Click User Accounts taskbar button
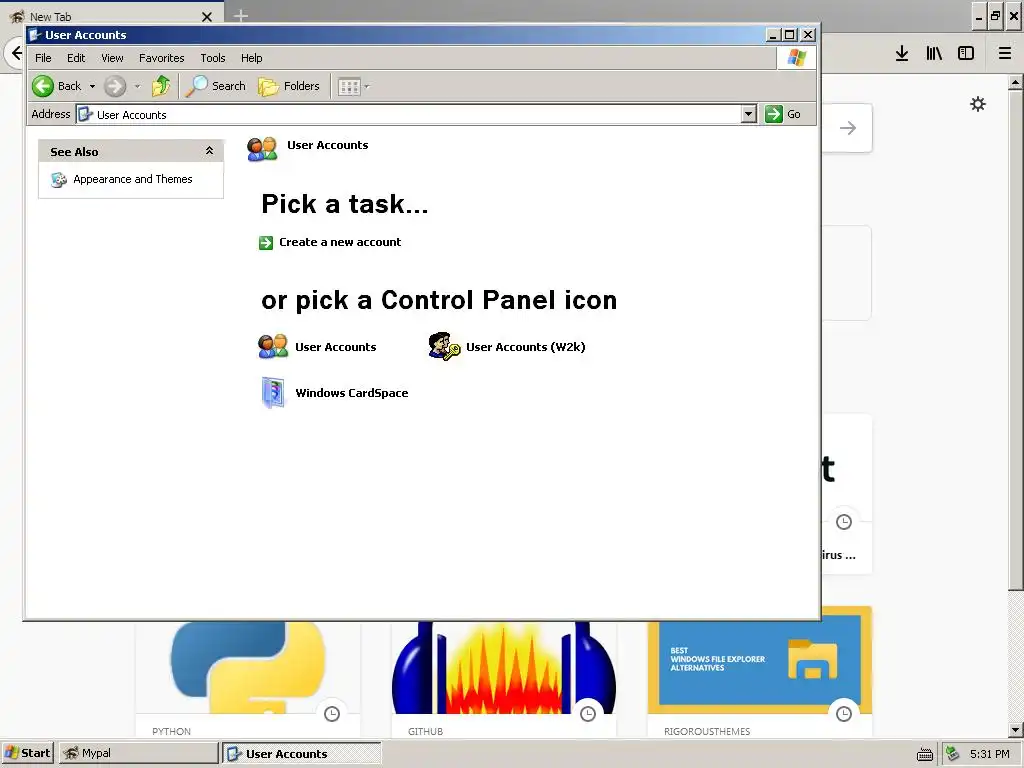This screenshot has width=1024, height=768. (302, 754)
